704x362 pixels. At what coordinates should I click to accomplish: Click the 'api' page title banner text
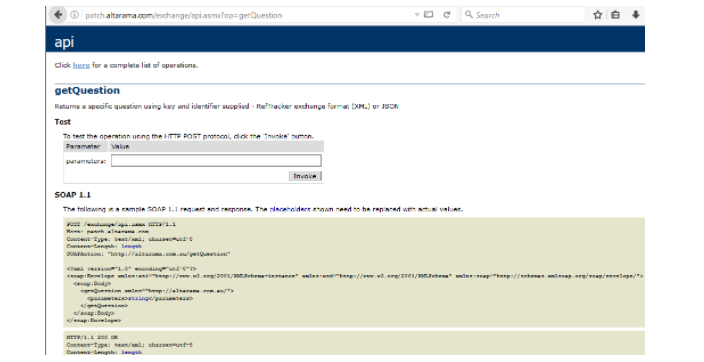[x=64, y=42]
